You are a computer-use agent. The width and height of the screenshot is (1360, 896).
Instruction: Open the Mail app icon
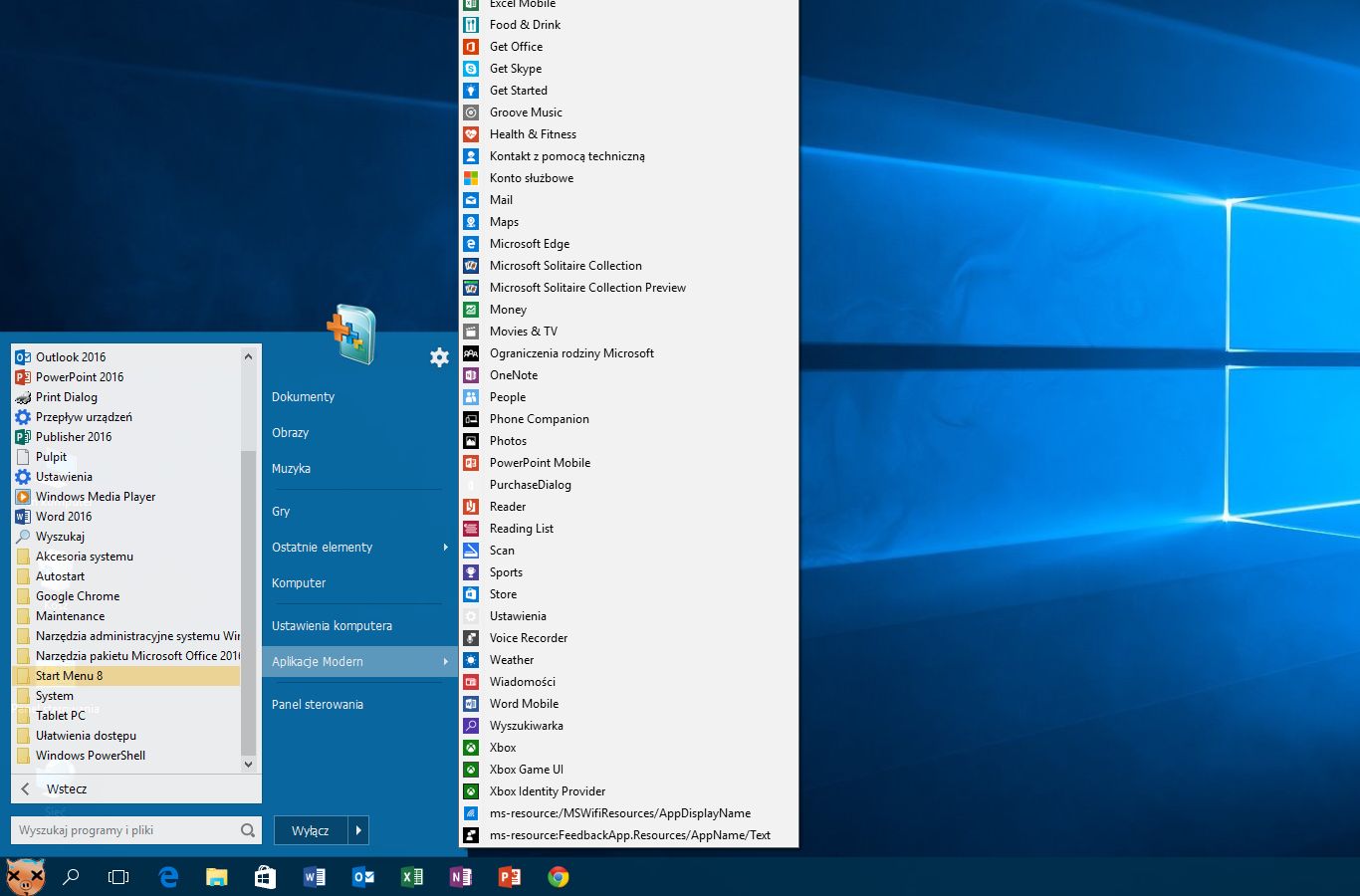coord(471,200)
